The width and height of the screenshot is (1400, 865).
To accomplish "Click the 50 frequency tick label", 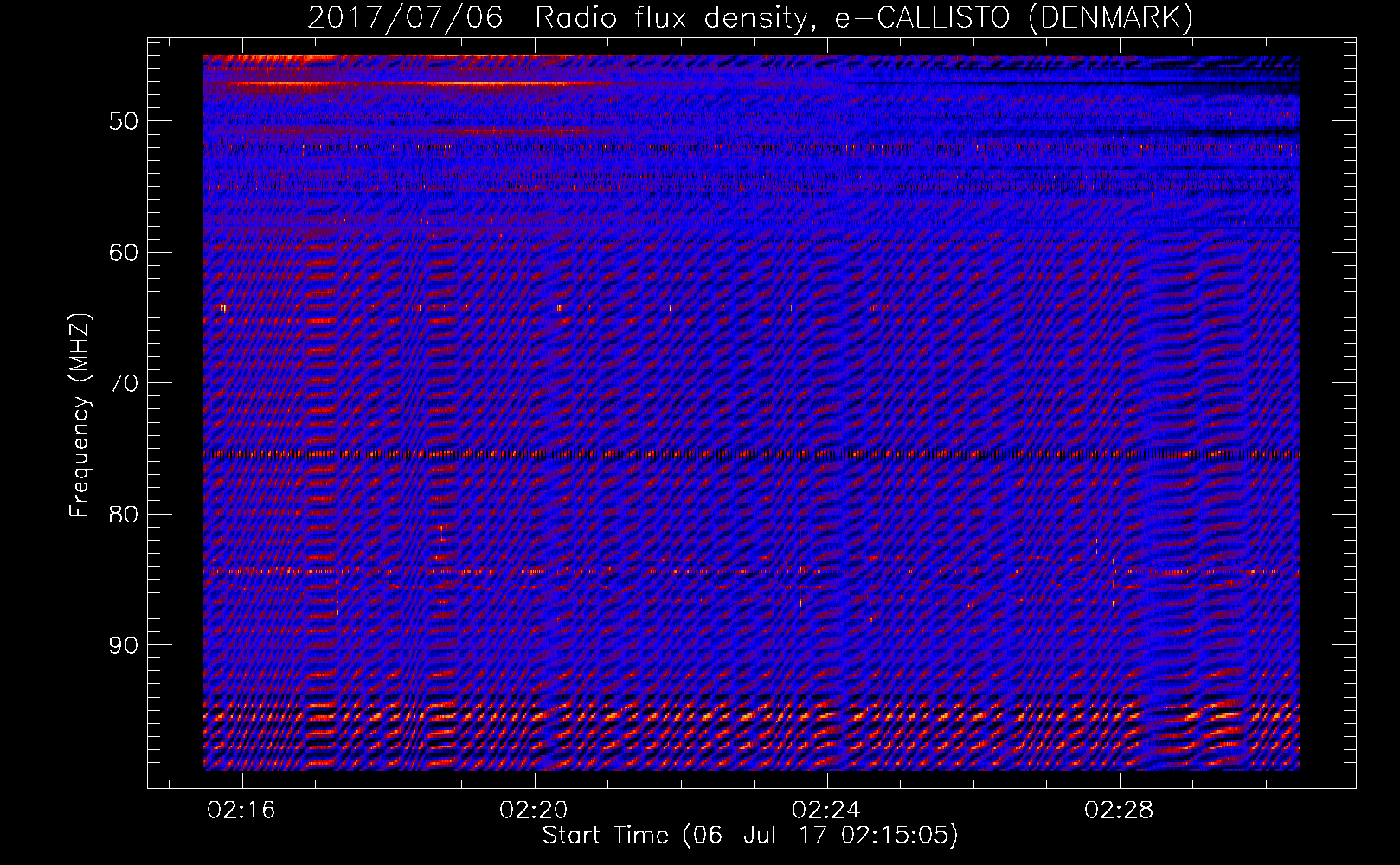I will pyautogui.click(x=124, y=121).
